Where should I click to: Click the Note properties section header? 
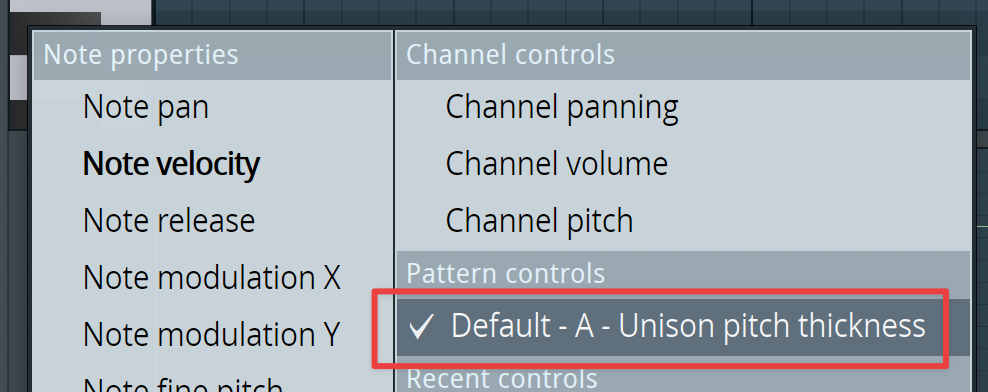click(x=212, y=55)
